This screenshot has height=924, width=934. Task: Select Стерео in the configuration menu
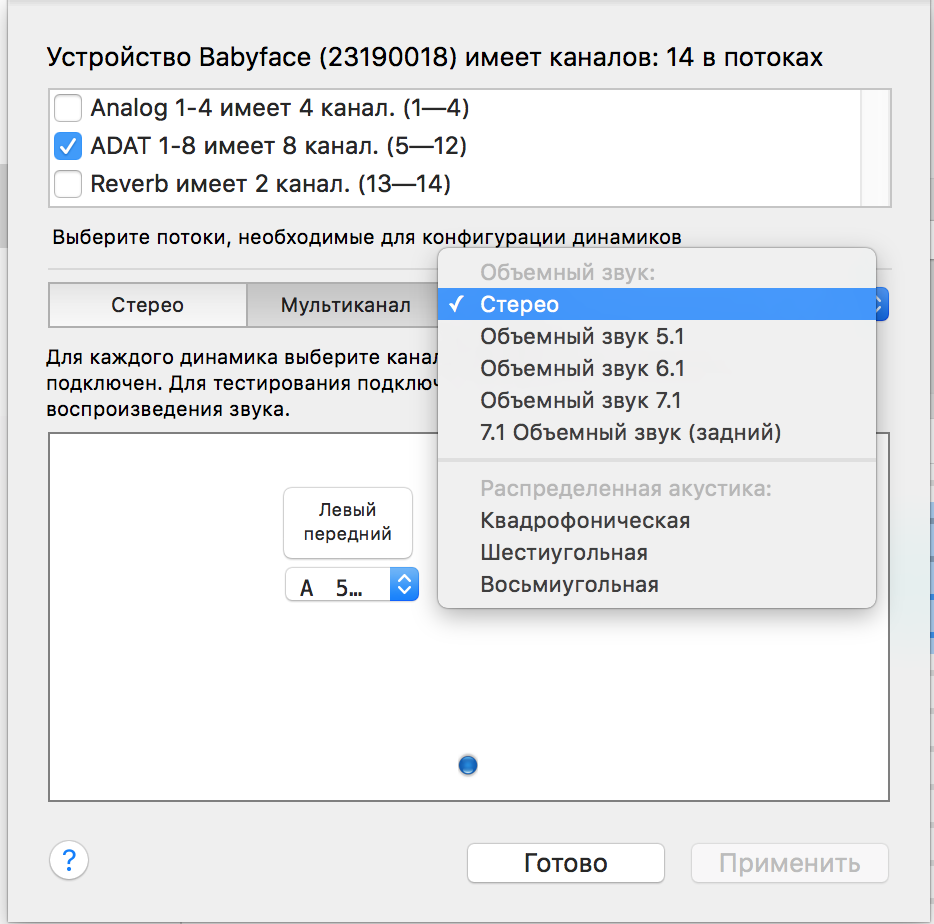click(656, 304)
